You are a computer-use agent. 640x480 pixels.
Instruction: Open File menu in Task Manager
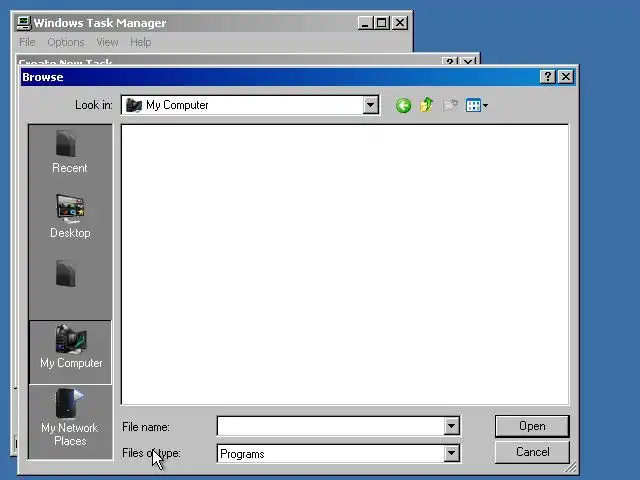[27, 42]
